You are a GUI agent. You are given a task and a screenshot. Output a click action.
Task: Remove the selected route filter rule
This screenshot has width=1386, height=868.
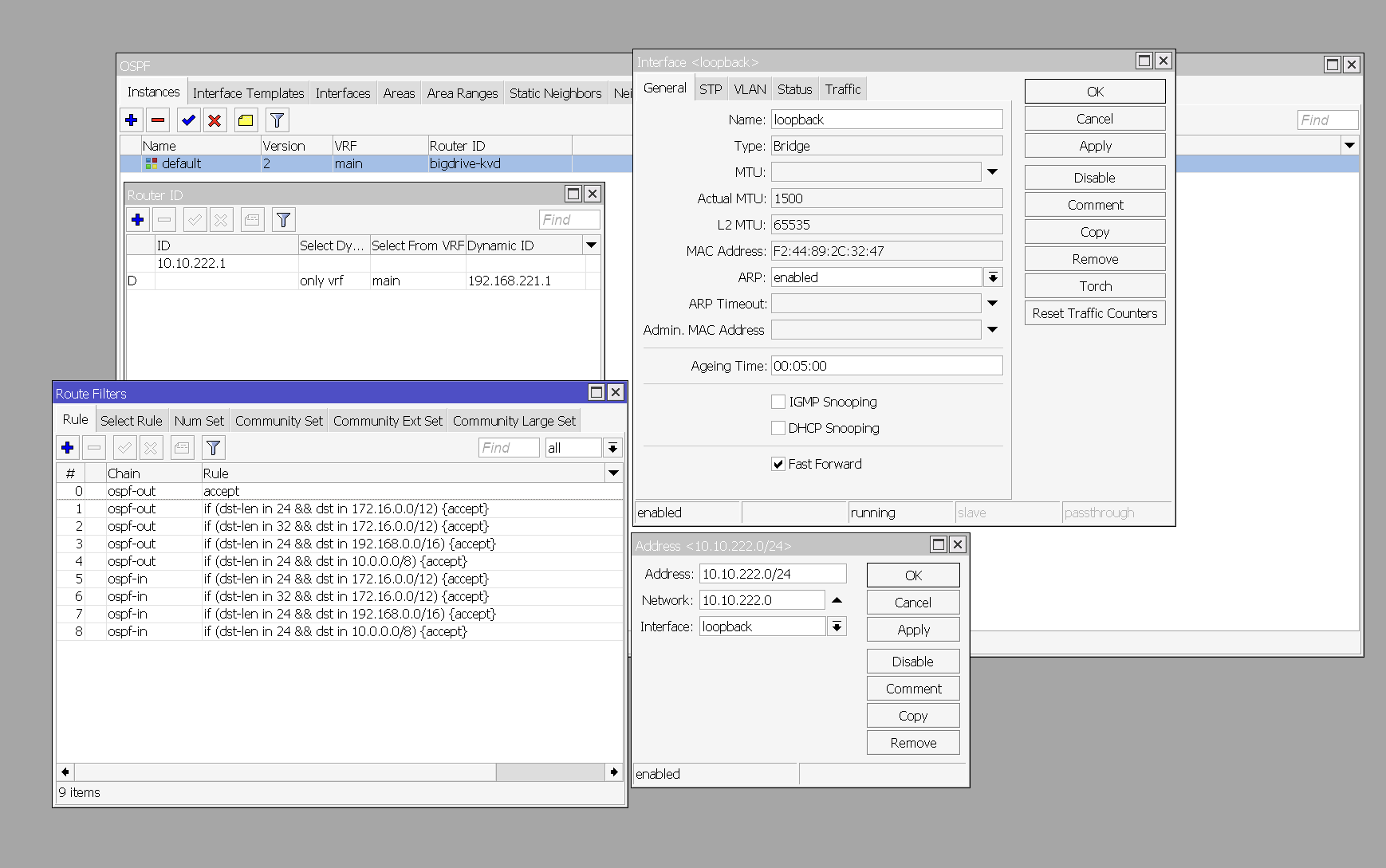(94, 447)
